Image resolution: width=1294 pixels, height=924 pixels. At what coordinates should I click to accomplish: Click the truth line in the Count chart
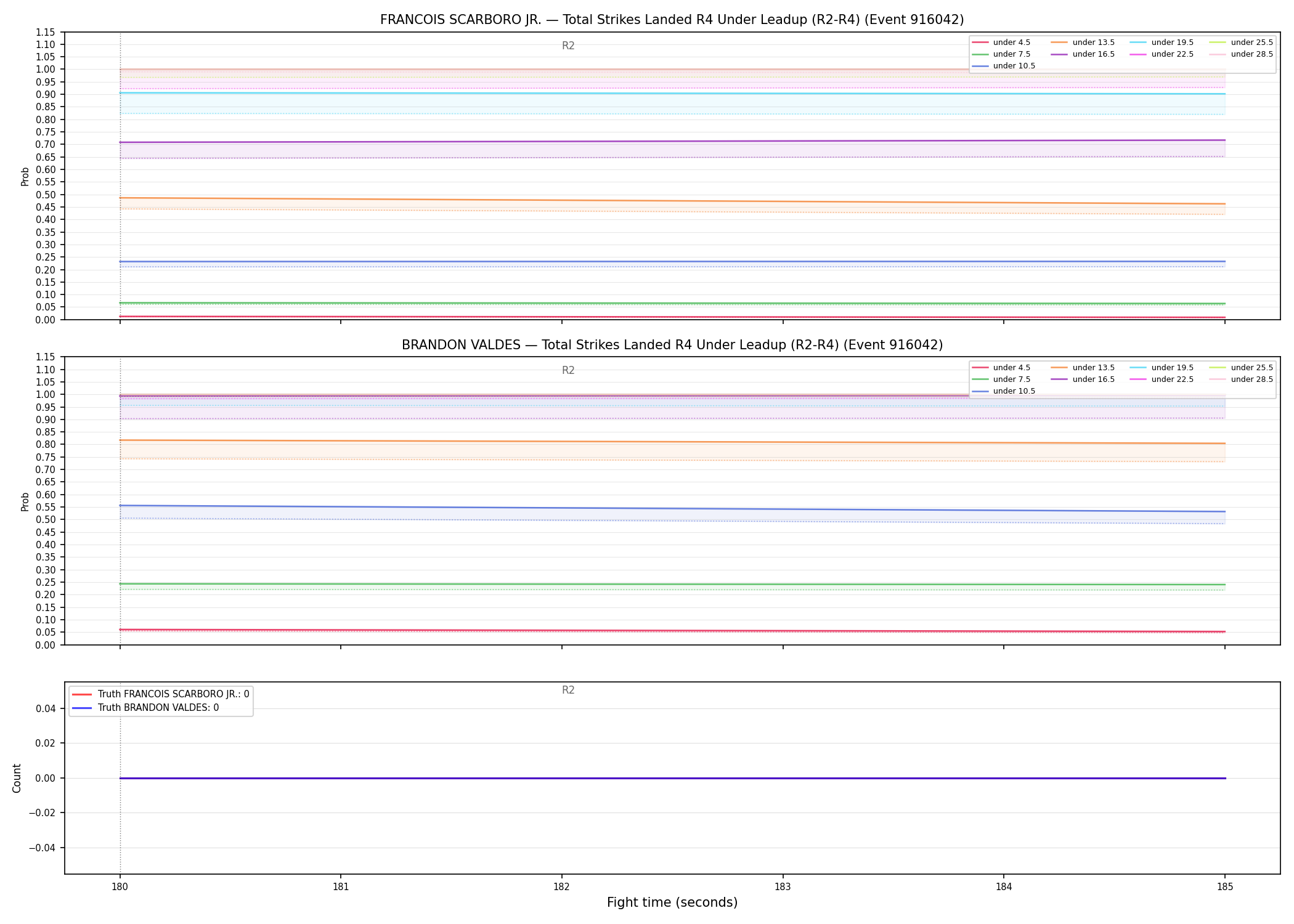pos(672,778)
